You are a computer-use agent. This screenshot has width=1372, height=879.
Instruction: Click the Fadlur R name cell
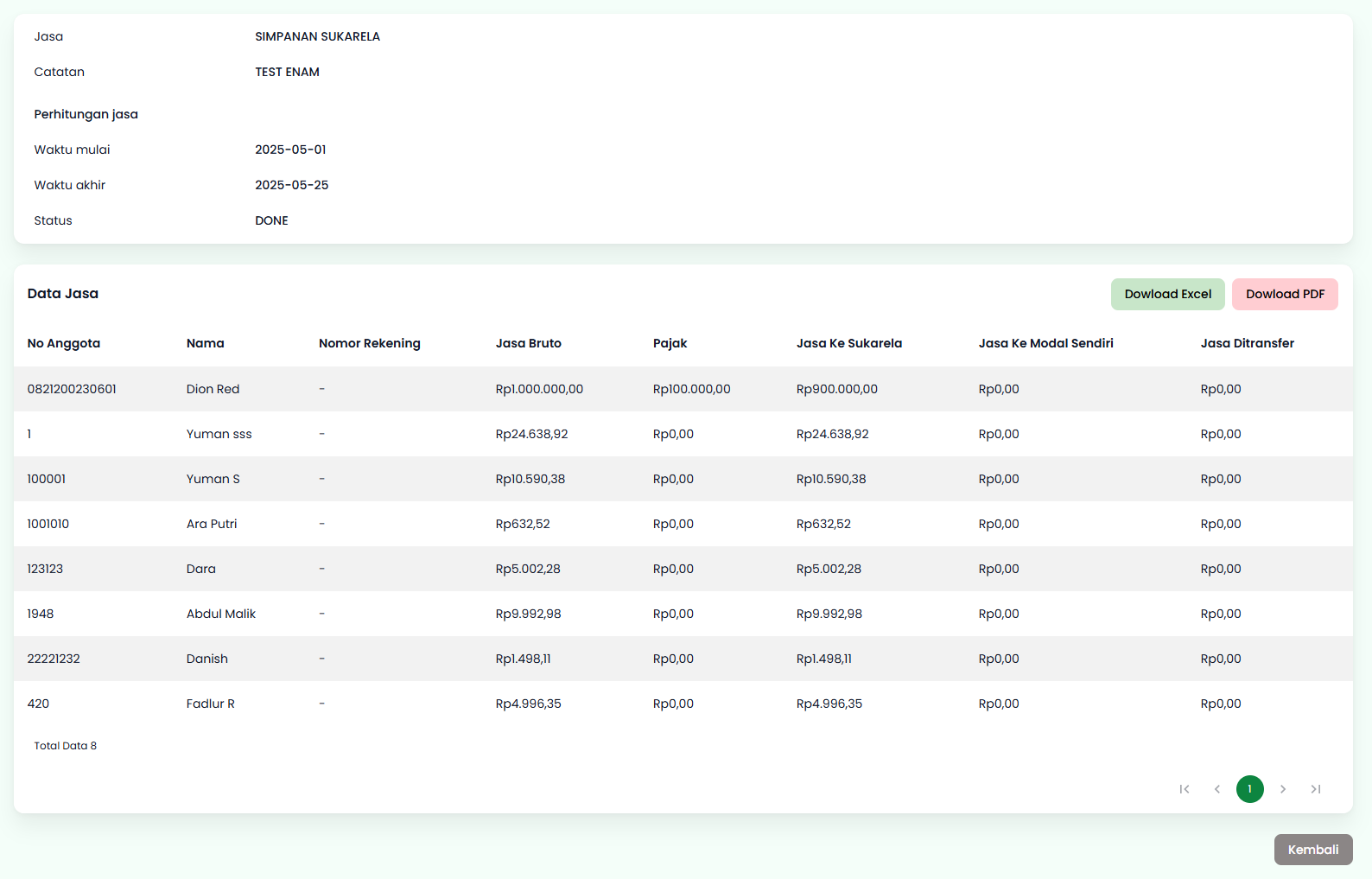point(211,704)
